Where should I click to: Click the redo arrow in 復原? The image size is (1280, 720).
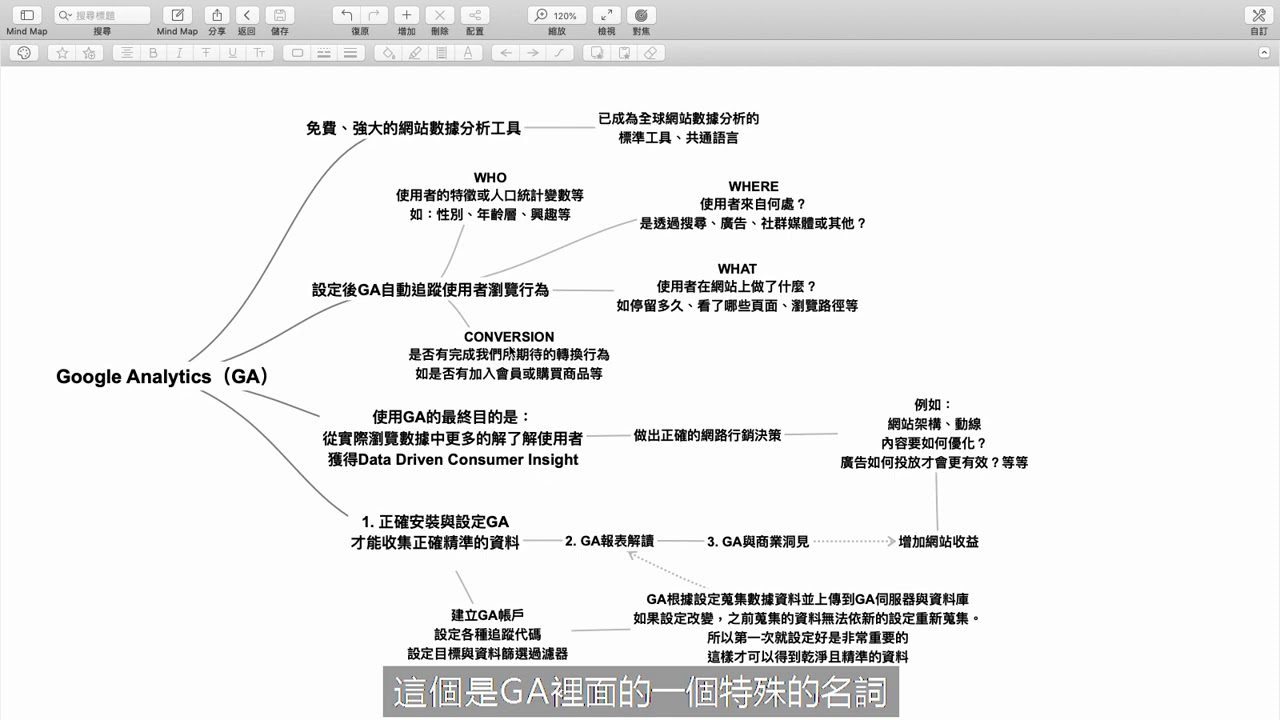click(374, 15)
